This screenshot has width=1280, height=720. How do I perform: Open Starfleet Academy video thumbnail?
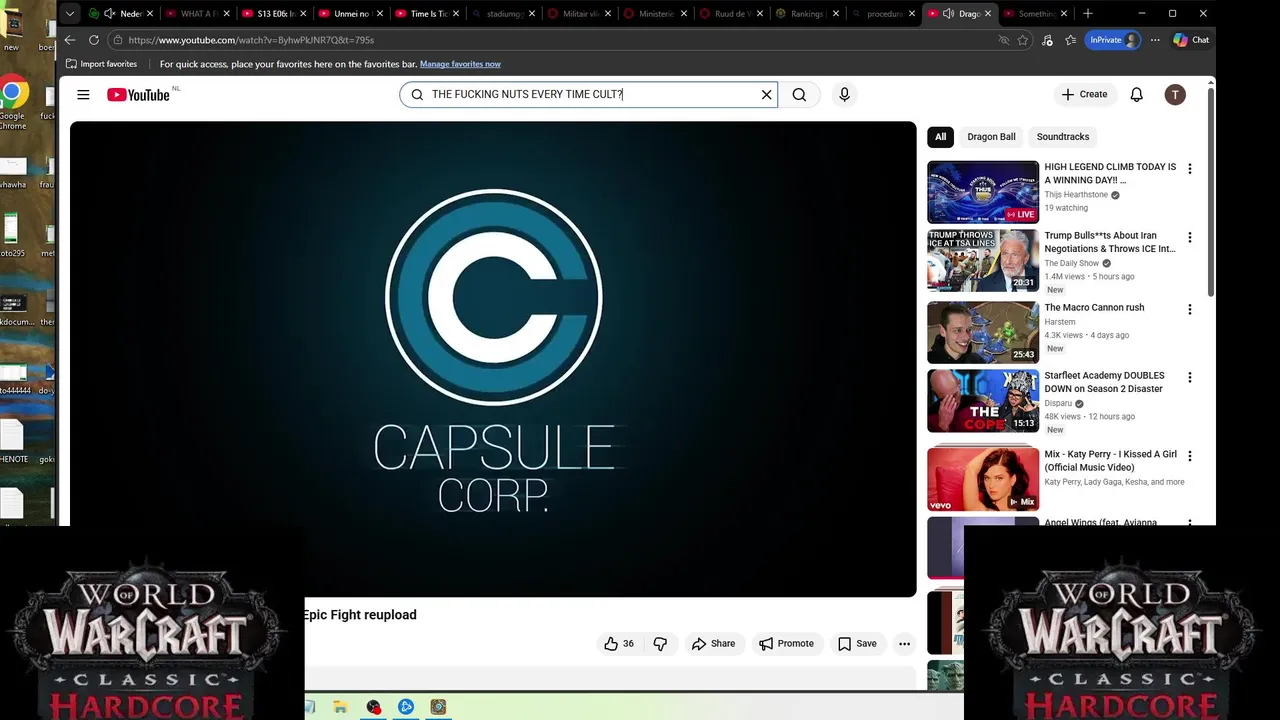pyautogui.click(x=983, y=401)
